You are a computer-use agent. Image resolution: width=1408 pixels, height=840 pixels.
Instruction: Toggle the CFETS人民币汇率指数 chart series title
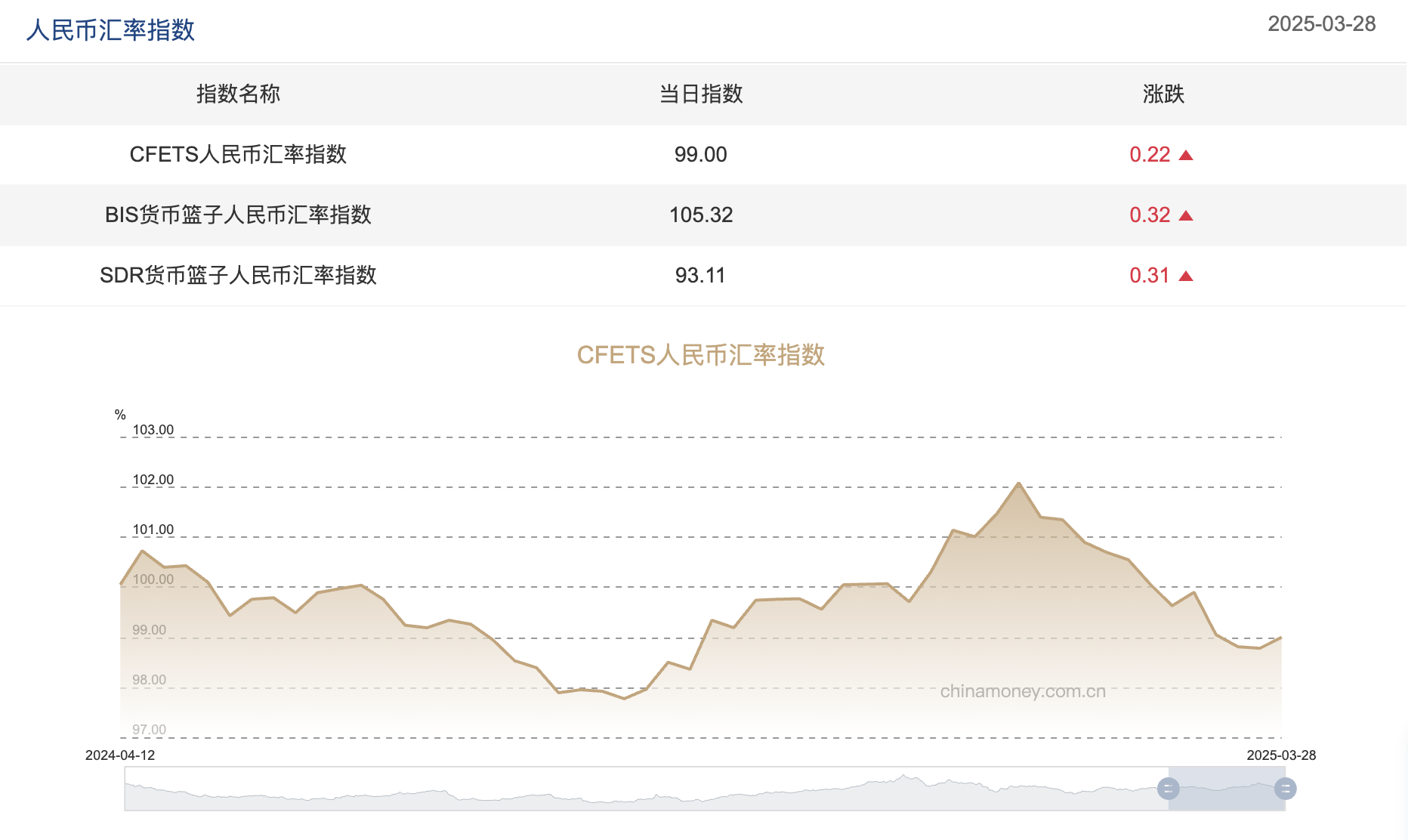pos(702,355)
